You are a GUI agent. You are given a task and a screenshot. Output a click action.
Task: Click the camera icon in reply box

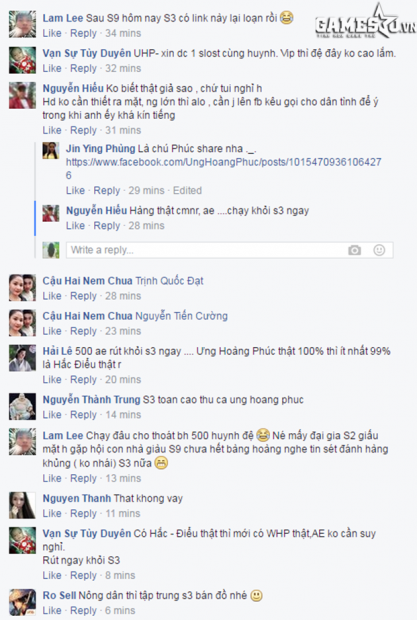point(355,250)
